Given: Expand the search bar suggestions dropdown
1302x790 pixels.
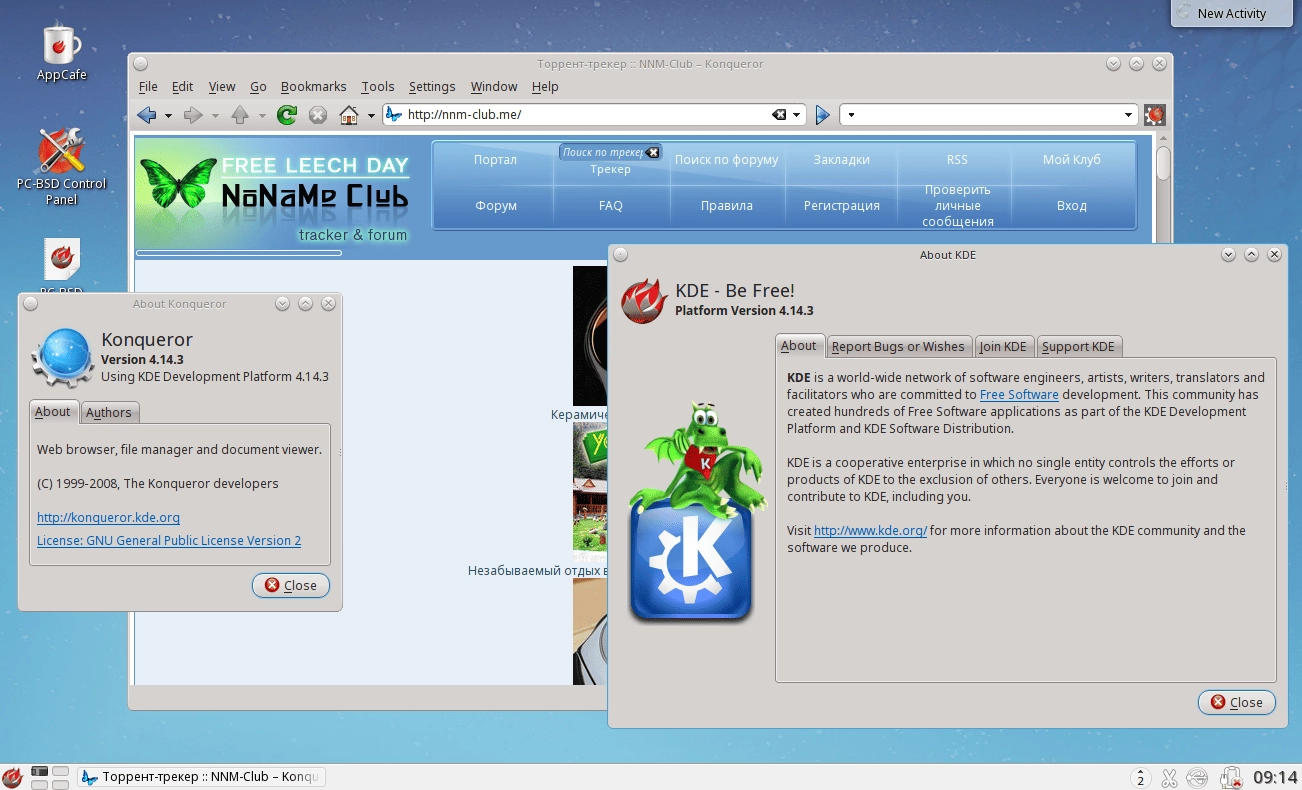Looking at the screenshot, I should (x=1129, y=116).
